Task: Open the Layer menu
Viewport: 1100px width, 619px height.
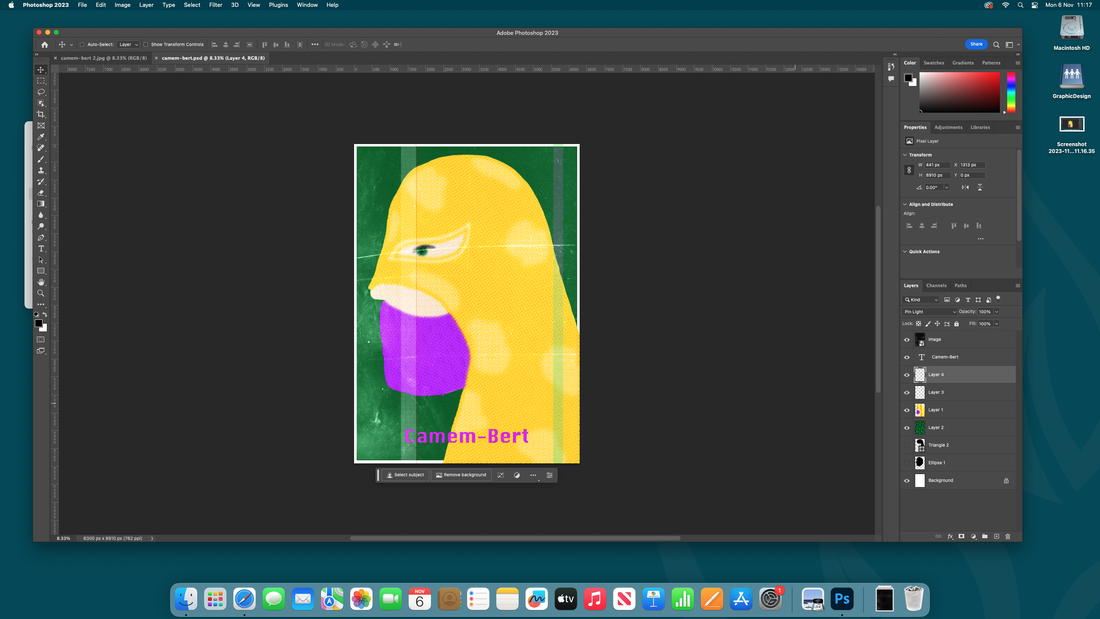Action: click(146, 5)
